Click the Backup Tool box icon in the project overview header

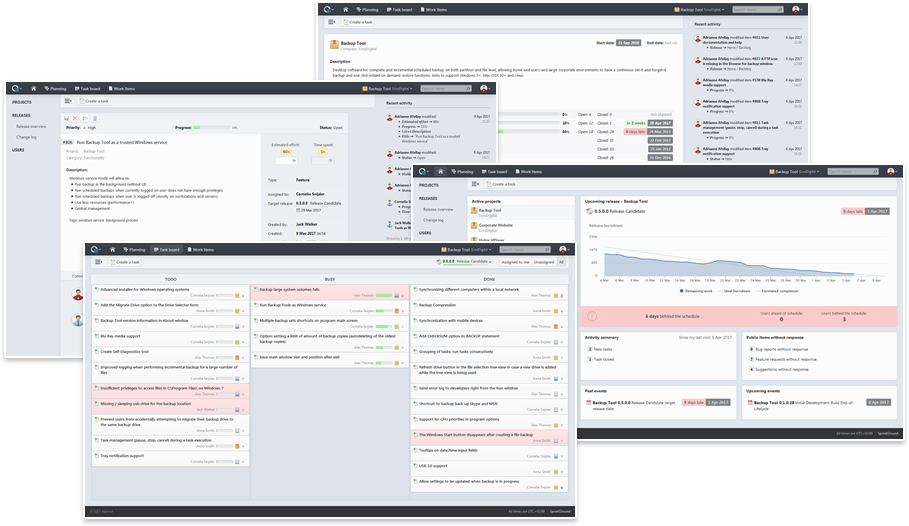(334, 44)
